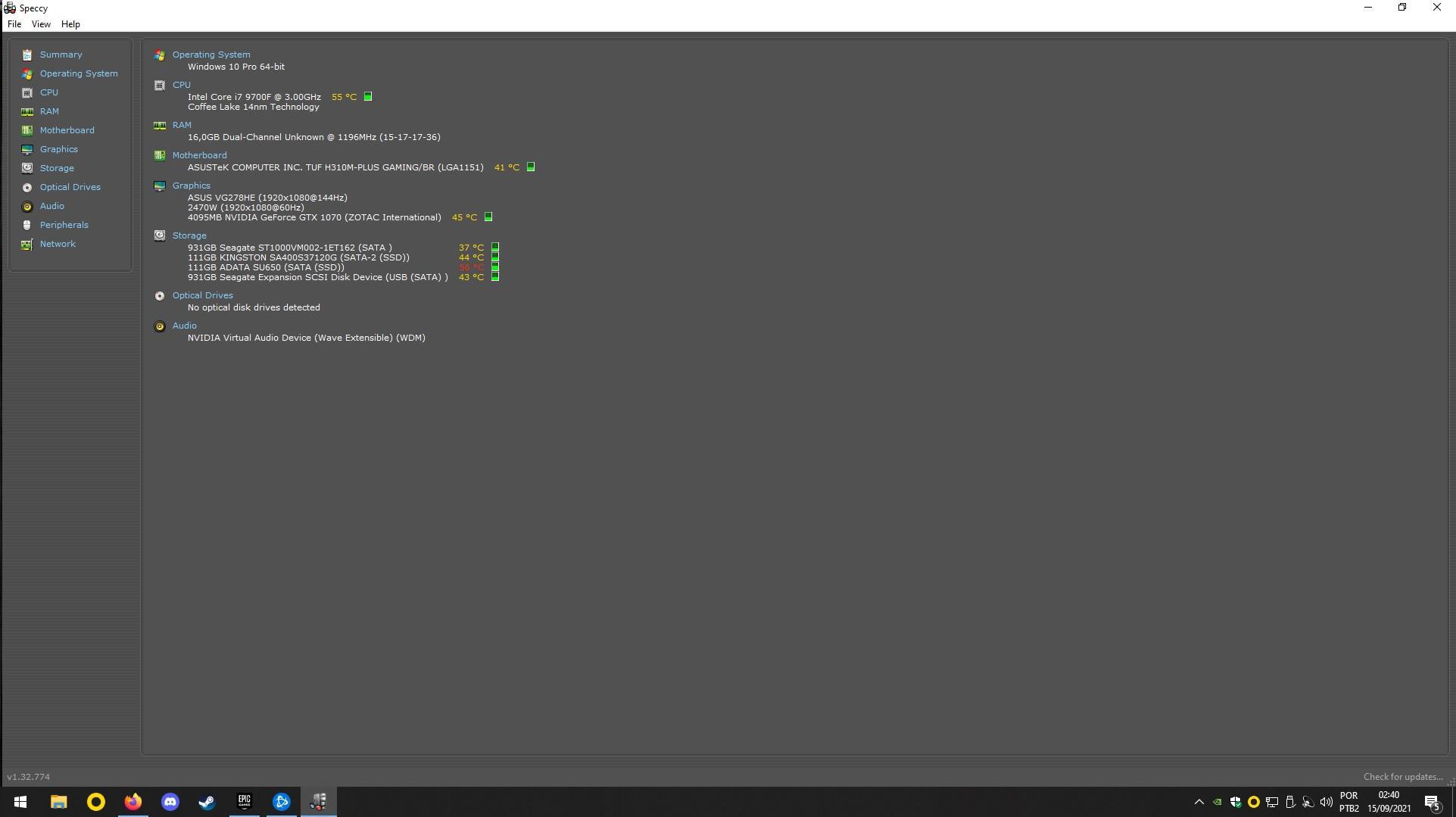Open the Audio sidebar entry

[x=52, y=206]
